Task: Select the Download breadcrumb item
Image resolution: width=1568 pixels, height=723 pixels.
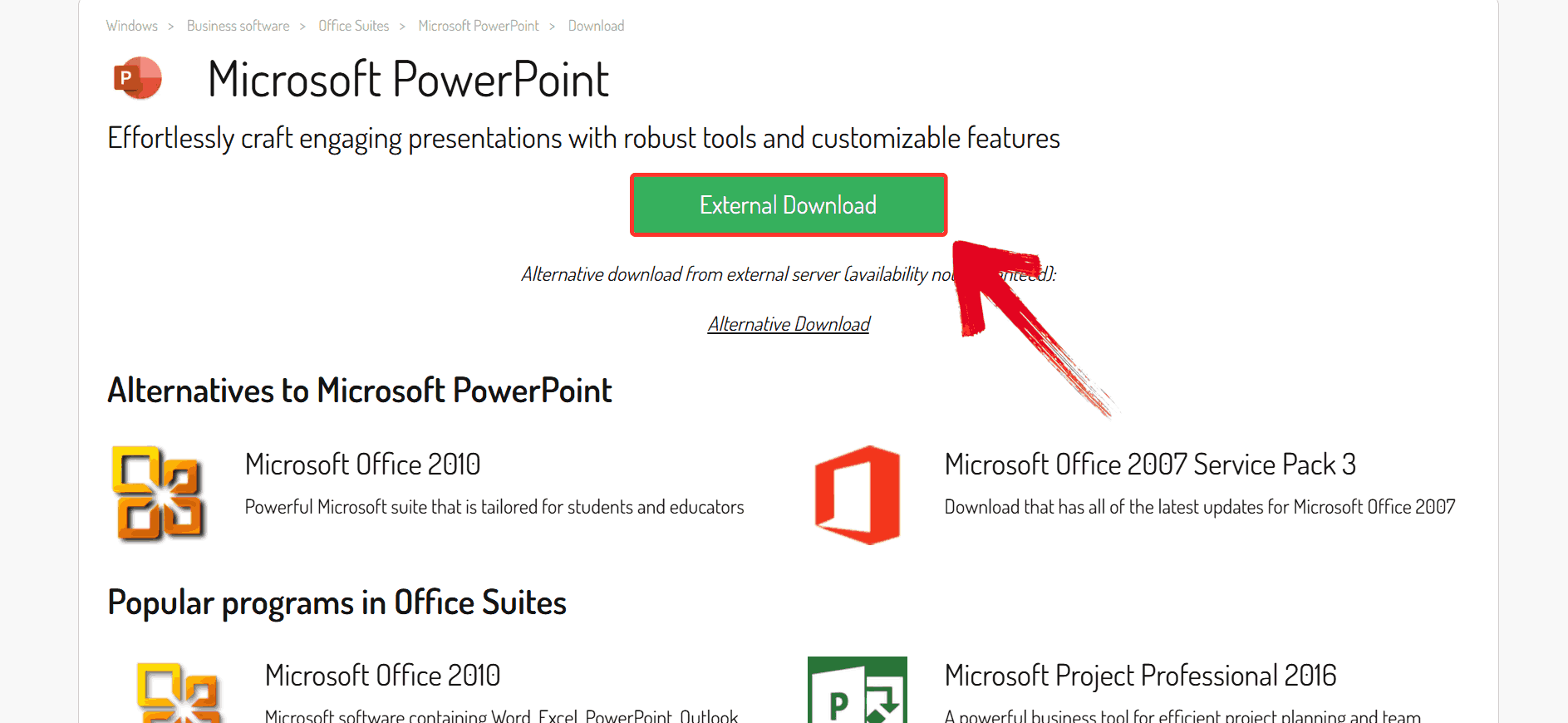Action: 596,26
